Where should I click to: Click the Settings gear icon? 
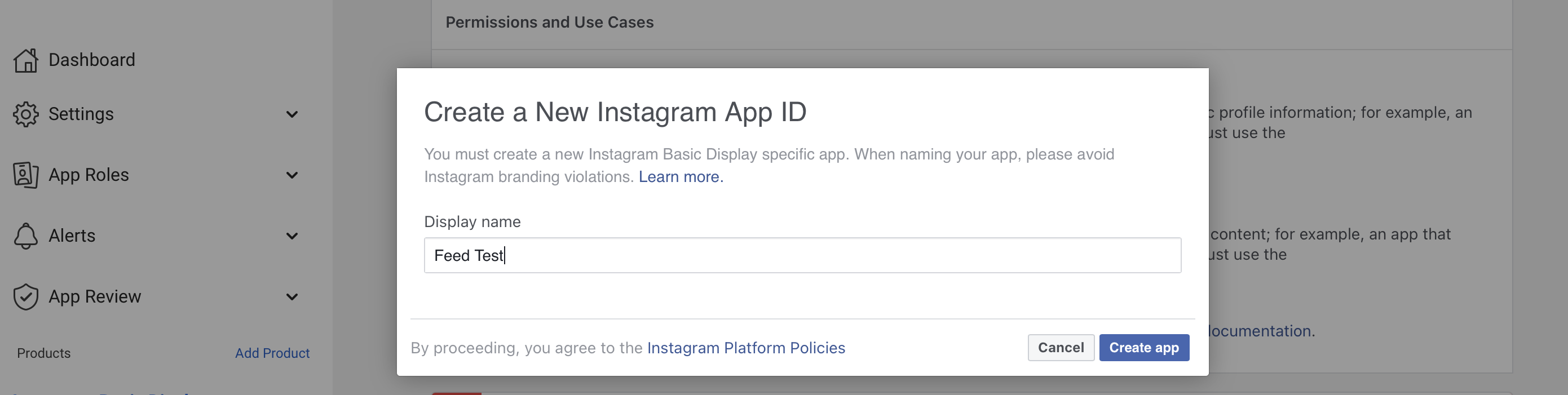25,114
